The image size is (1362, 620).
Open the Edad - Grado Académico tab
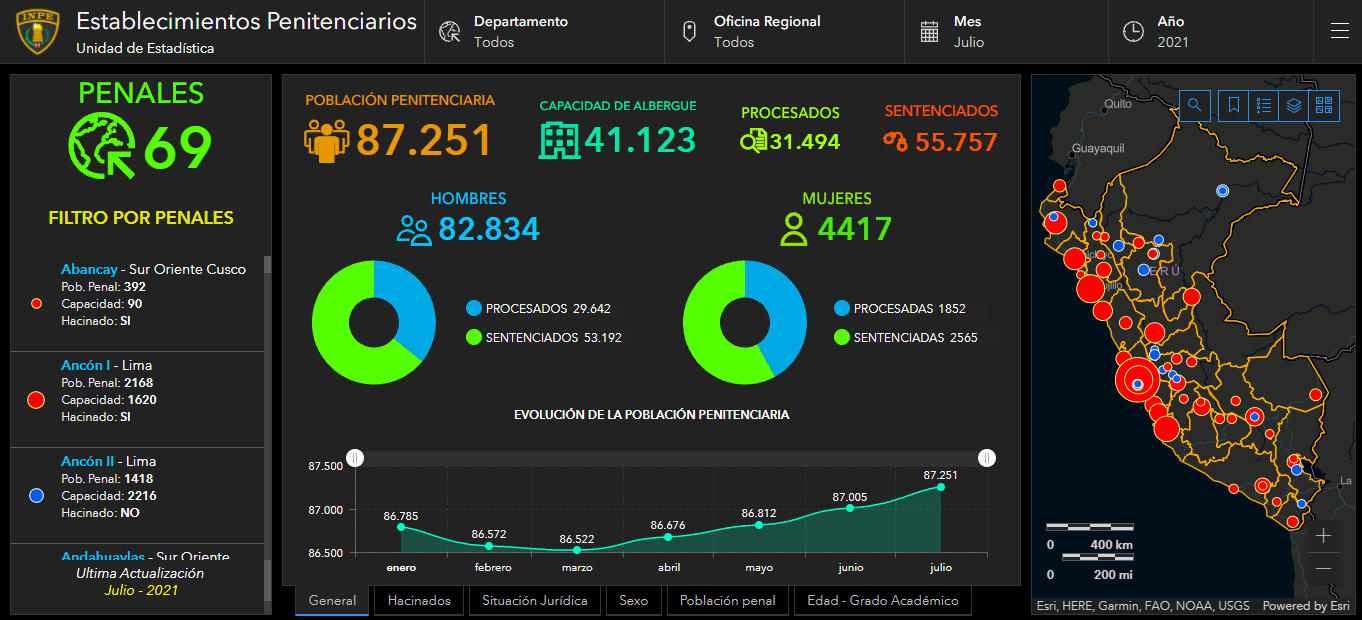(882, 601)
